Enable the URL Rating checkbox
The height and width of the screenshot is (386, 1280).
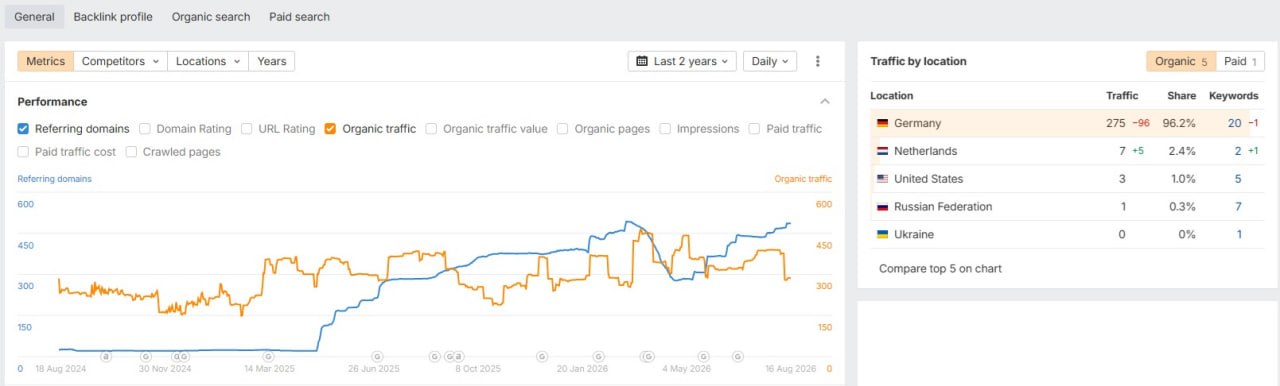click(247, 129)
